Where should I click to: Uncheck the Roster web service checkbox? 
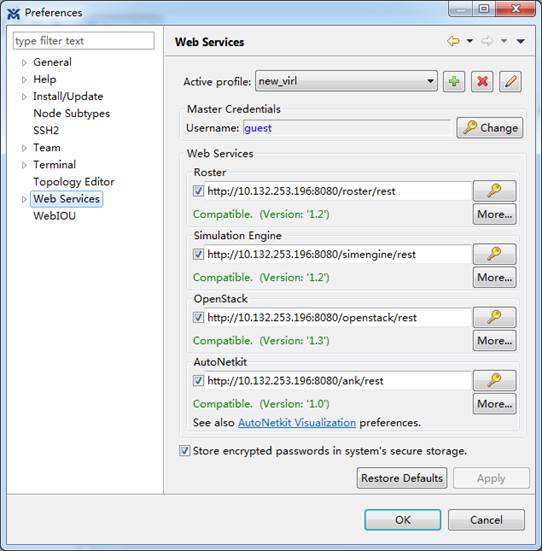tap(198, 191)
